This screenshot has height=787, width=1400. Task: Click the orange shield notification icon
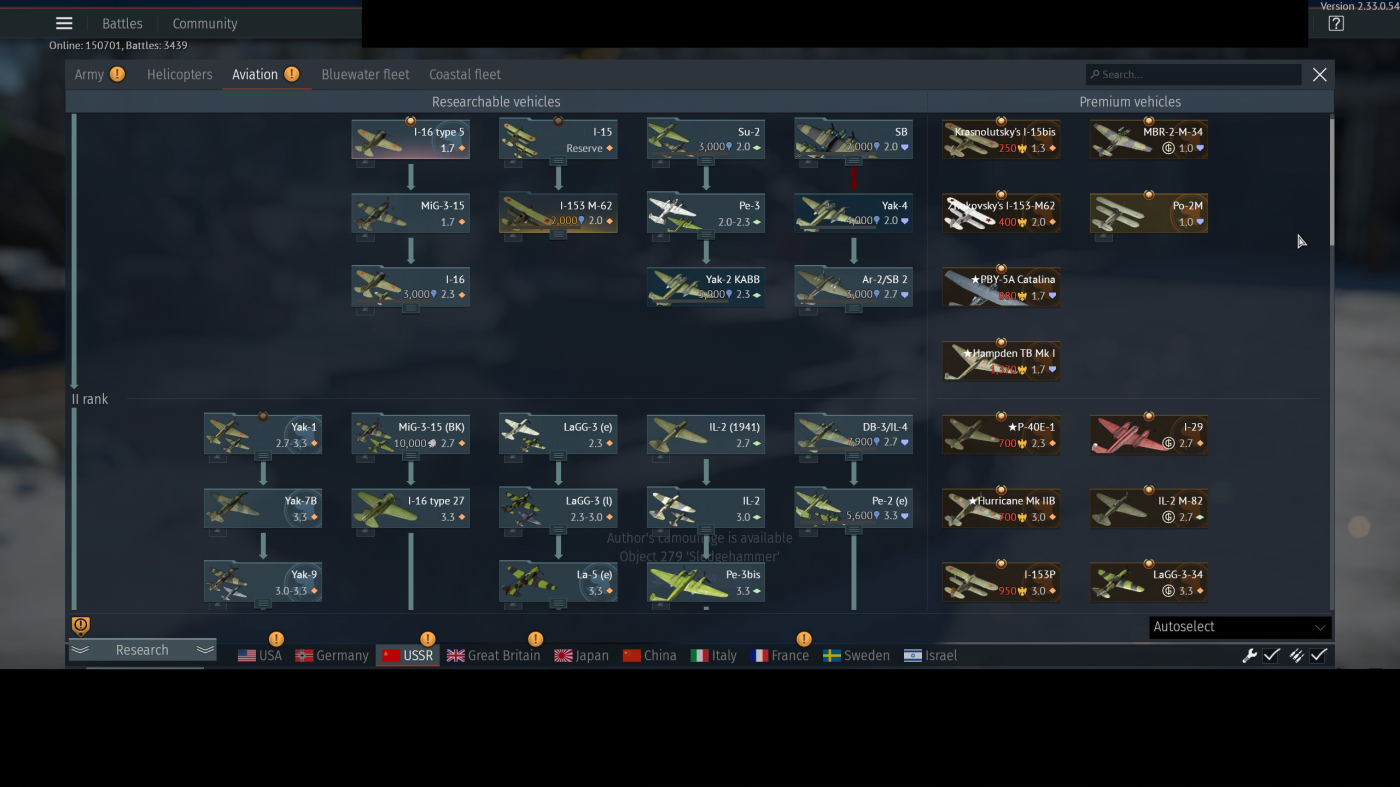tap(81, 626)
